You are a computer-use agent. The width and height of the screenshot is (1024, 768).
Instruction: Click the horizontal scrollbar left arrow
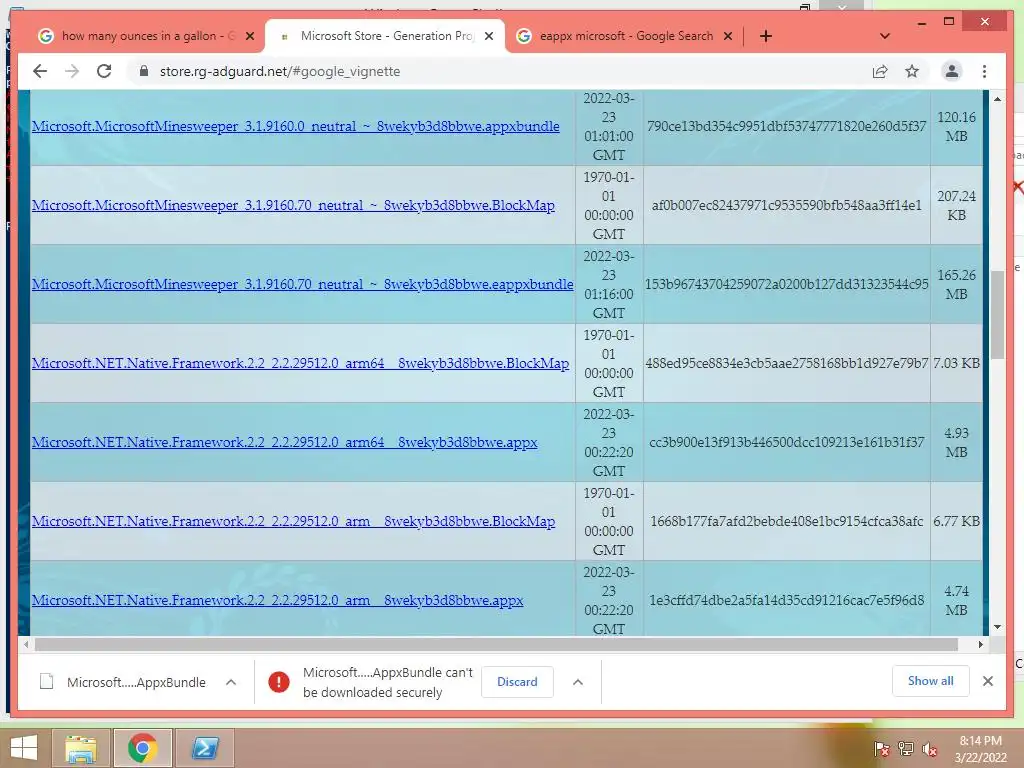(x=25, y=645)
